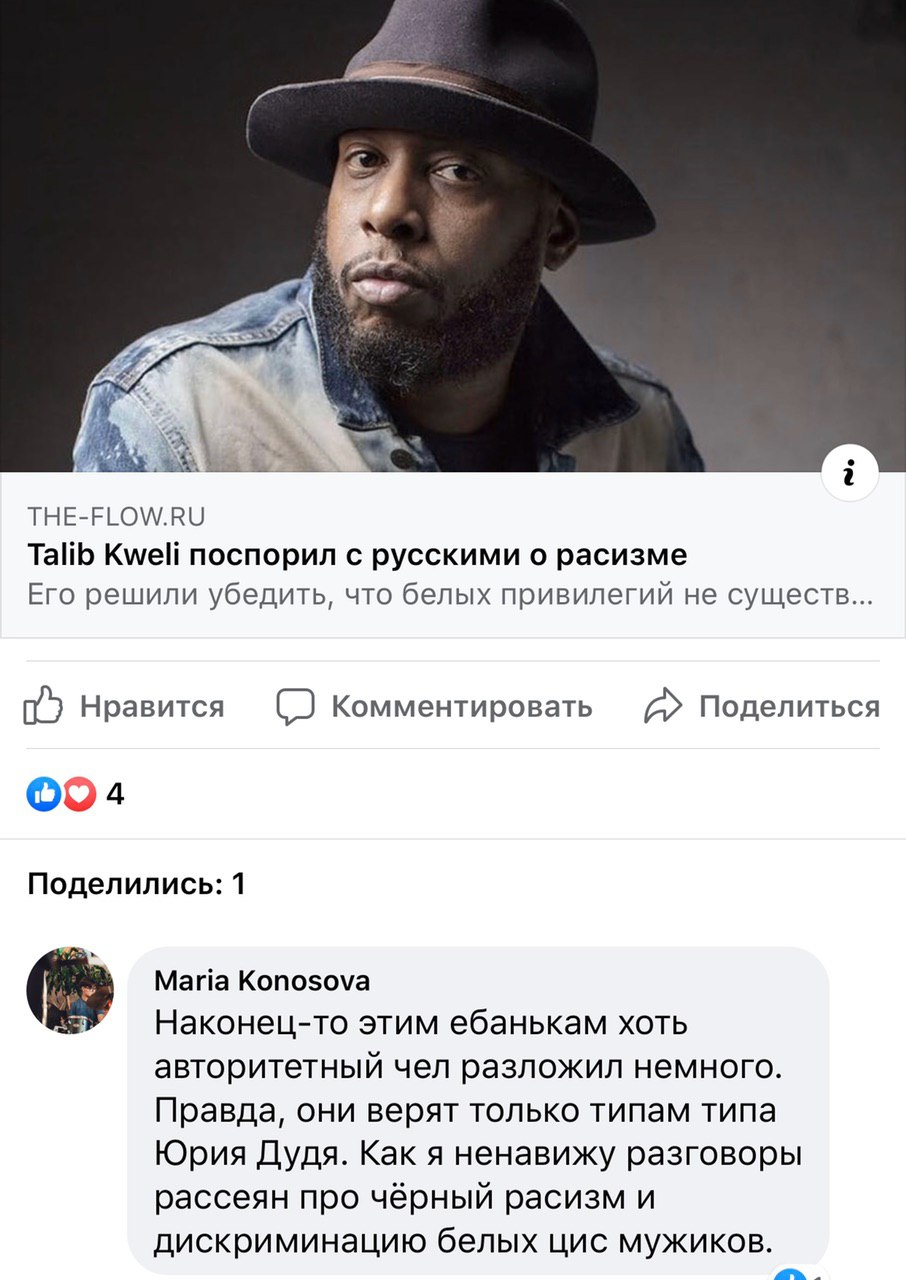The height and width of the screenshot is (1280, 906).
Task: Tap the thumbs-up icon beside Нравится
Action: 42,707
